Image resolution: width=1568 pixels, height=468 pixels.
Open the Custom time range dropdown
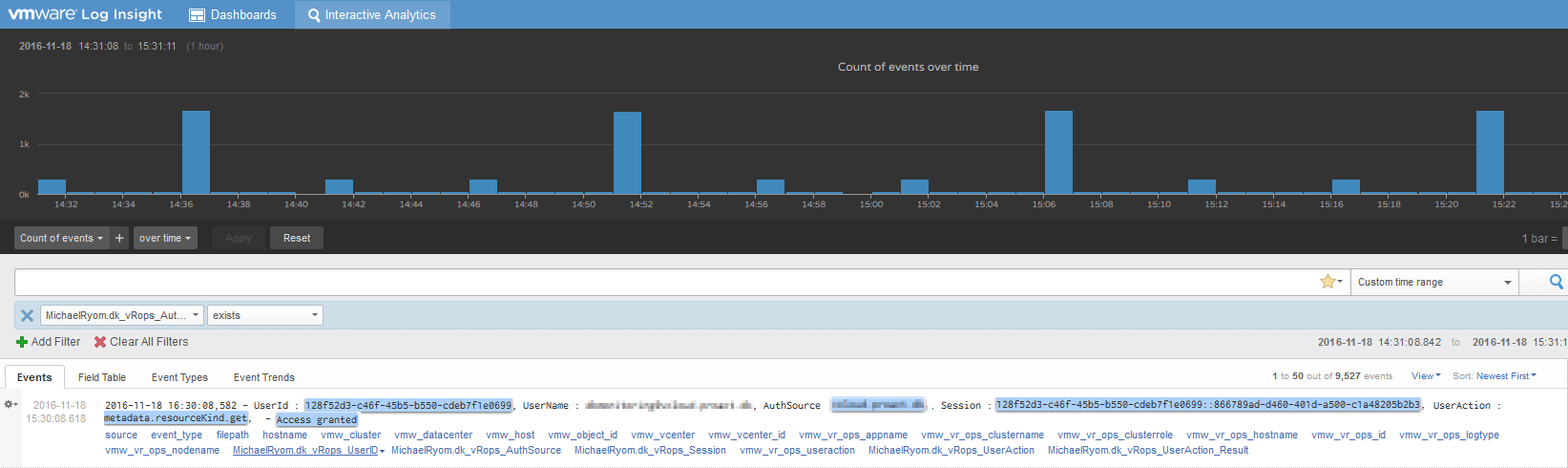click(1434, 282)
